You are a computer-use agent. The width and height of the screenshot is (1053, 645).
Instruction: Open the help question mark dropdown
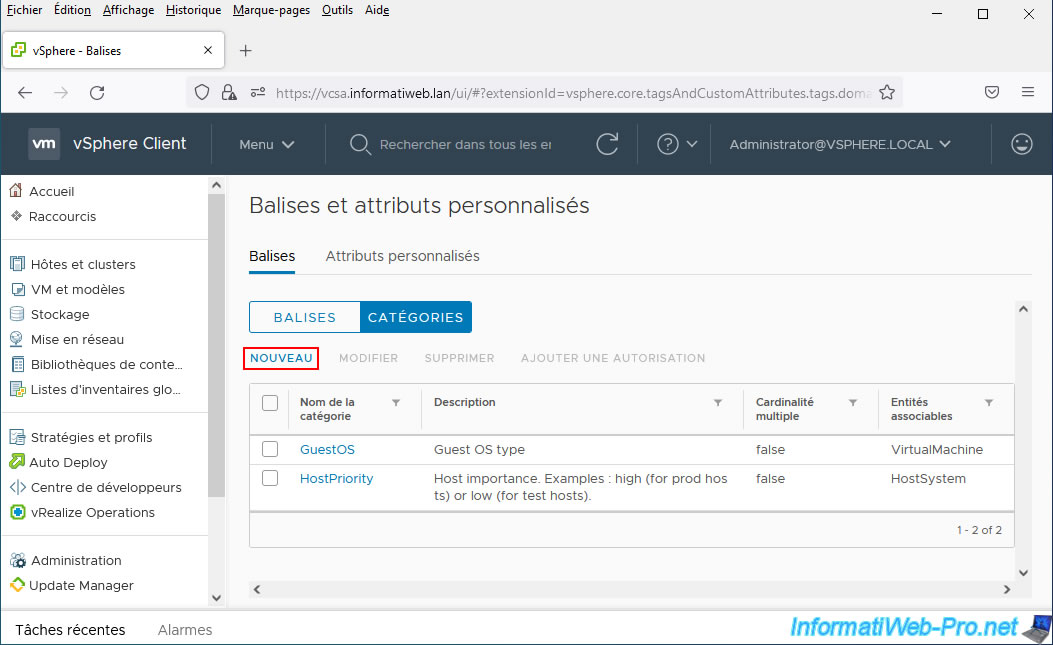coord(677,144)
